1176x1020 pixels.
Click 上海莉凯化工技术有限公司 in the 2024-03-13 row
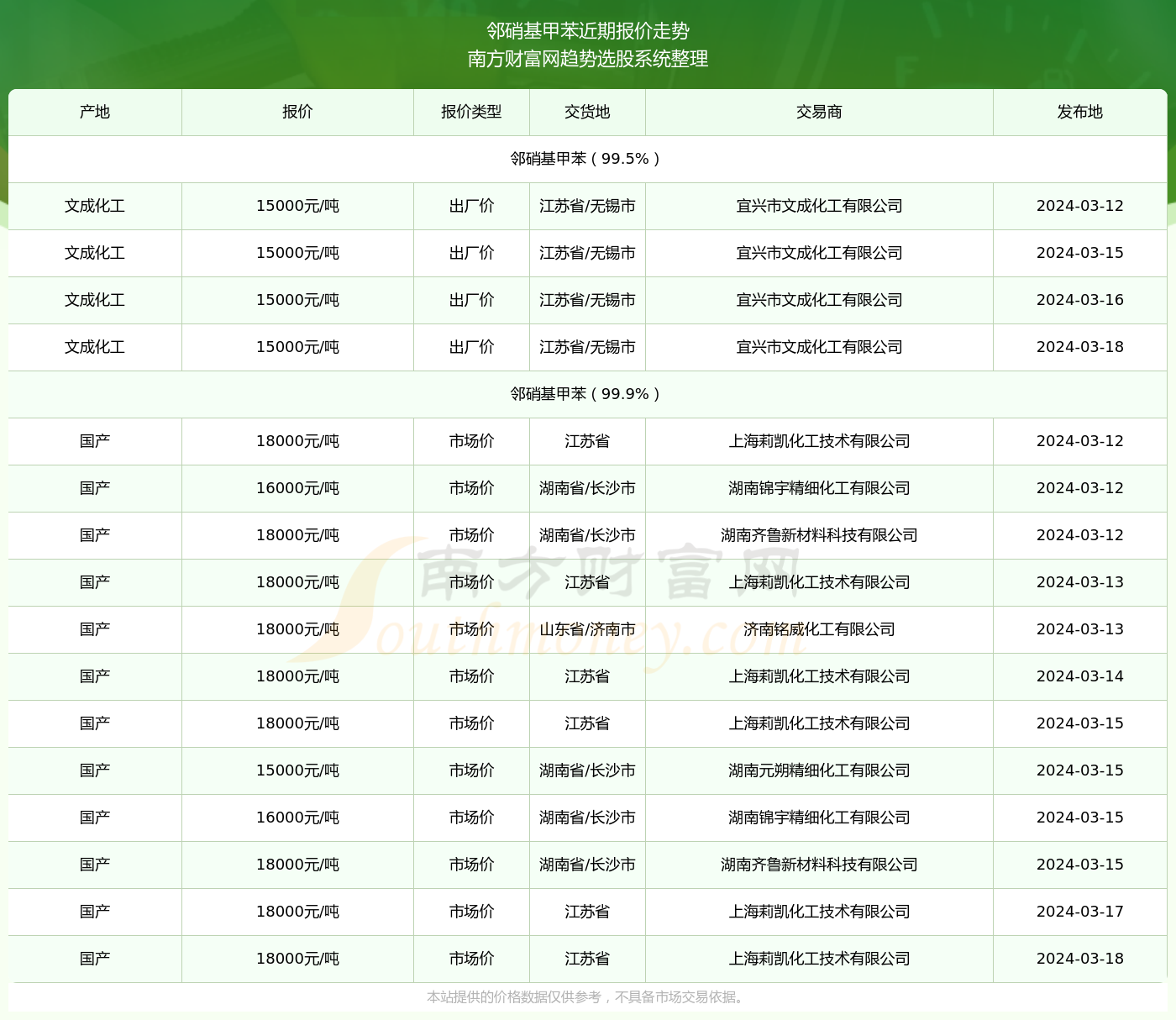[x=819, y=582]
